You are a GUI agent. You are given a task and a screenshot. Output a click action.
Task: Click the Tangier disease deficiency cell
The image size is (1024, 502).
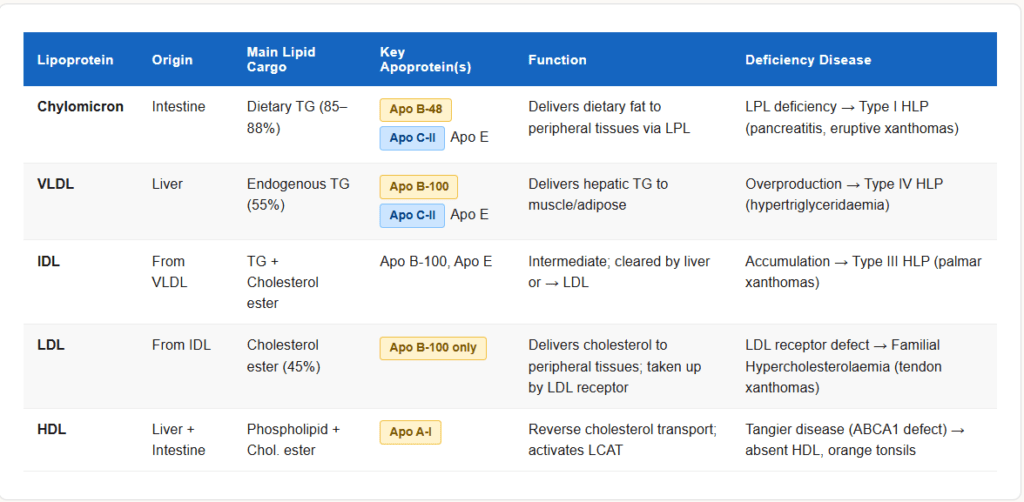[856, 440]
